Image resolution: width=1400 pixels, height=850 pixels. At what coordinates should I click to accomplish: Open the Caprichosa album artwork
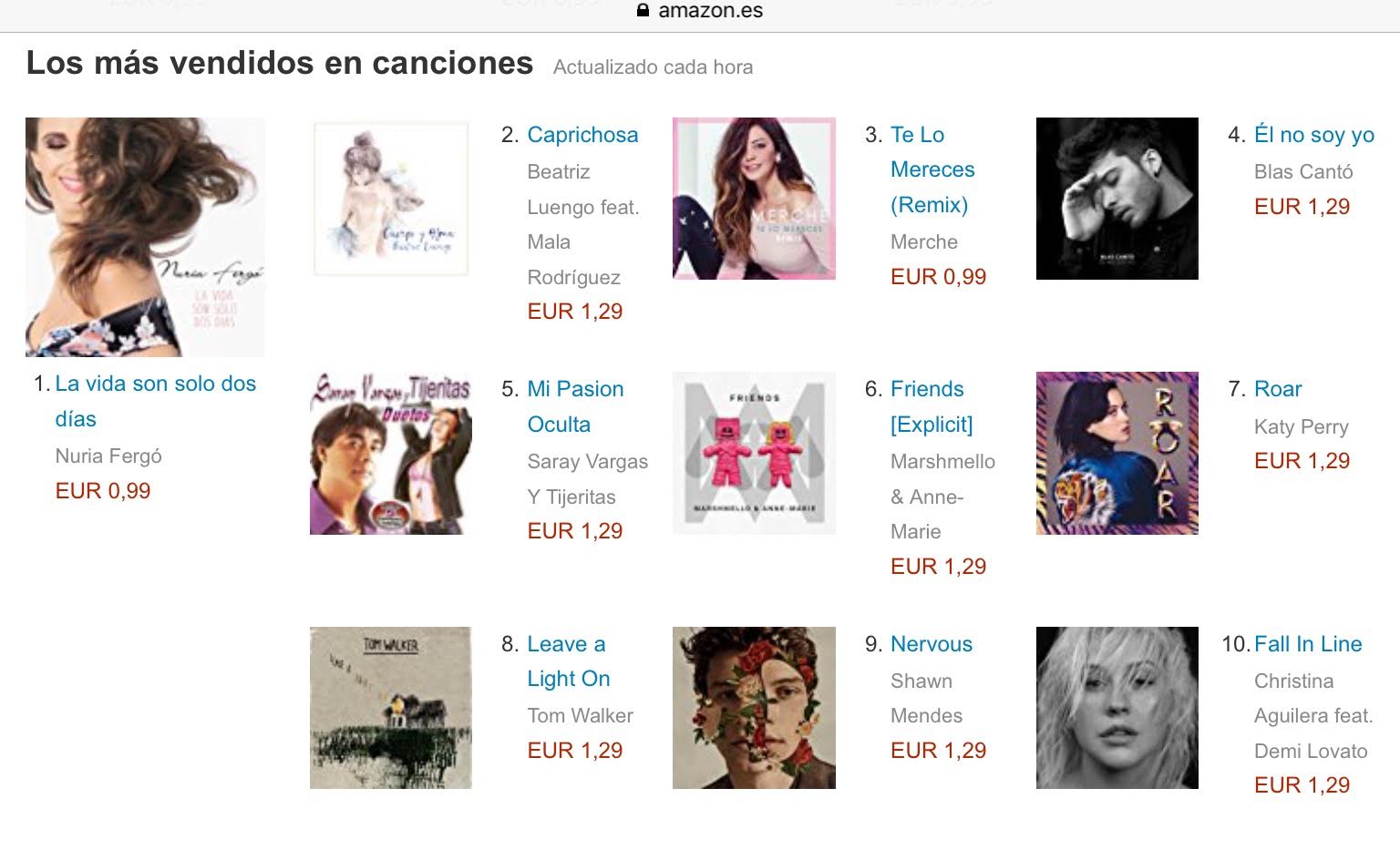tap(391, 199)
